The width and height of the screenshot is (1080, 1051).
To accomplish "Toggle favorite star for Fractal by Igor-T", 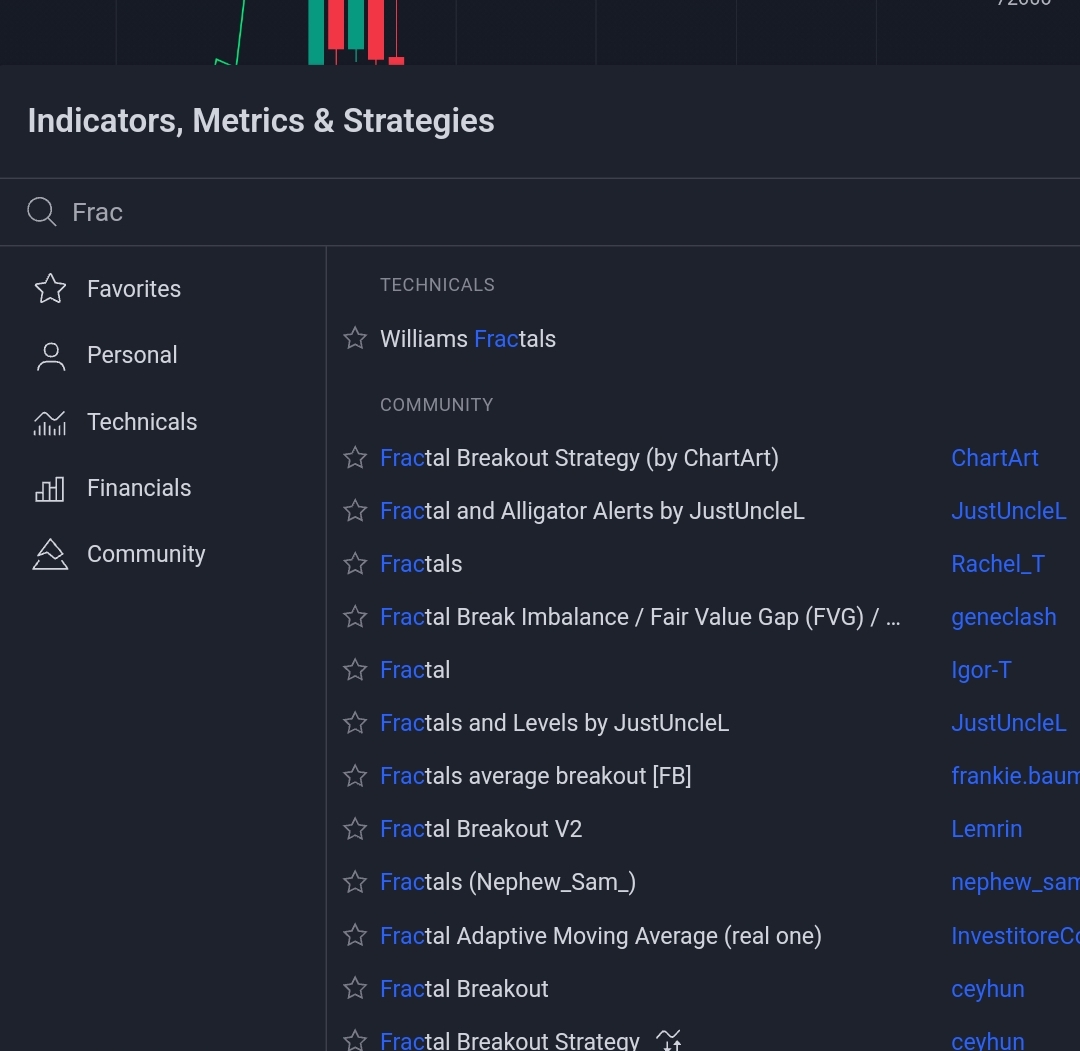I will click(355, 669).
